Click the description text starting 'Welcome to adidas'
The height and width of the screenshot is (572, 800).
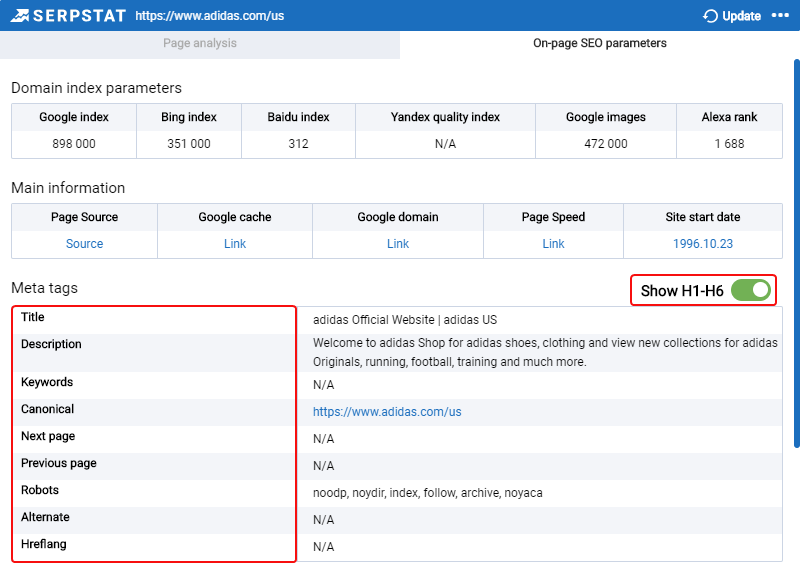[545, 352]
